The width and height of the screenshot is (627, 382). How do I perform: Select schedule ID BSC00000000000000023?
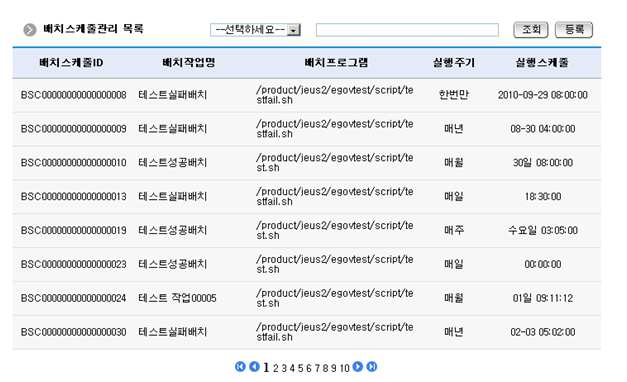tap(74, 264)
